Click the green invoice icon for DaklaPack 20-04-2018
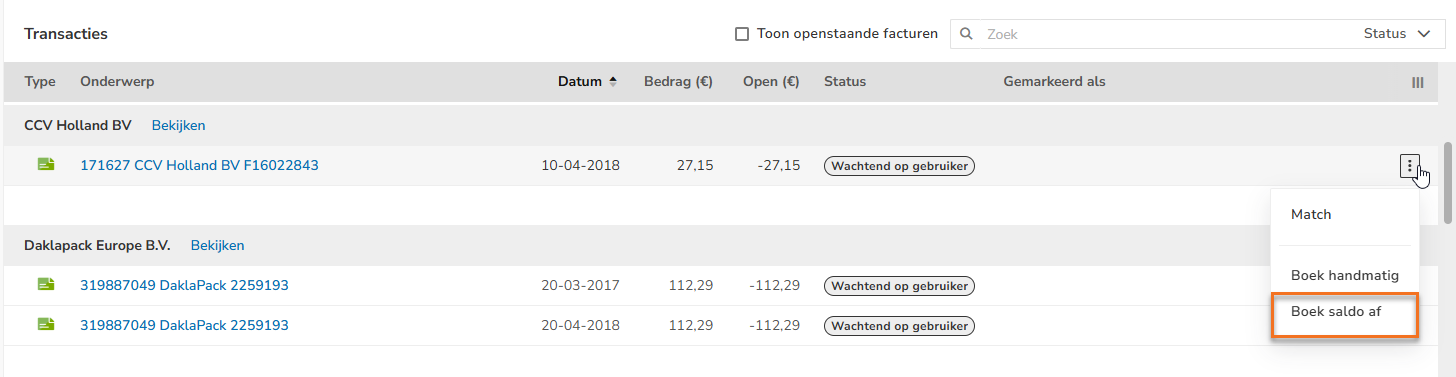The image size is (1456, 377). tap(46, 325)
